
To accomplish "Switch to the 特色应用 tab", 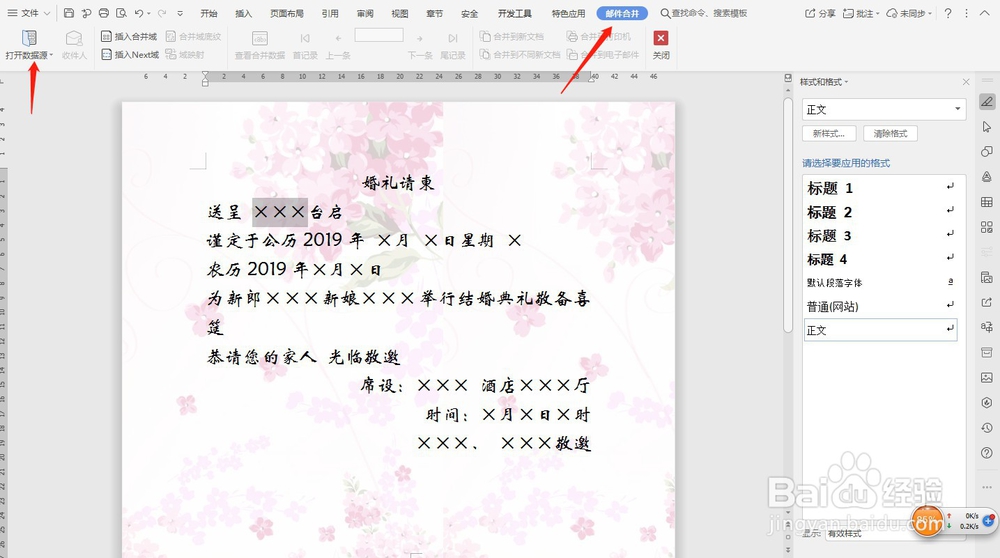I will [x=568, y=13].
